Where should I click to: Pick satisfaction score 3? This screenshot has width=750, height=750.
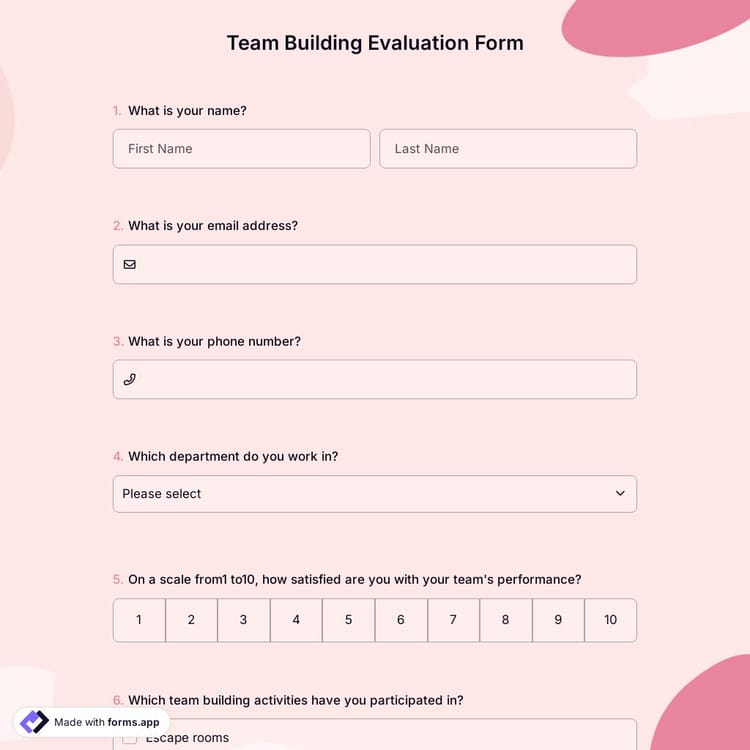[243, 620]
